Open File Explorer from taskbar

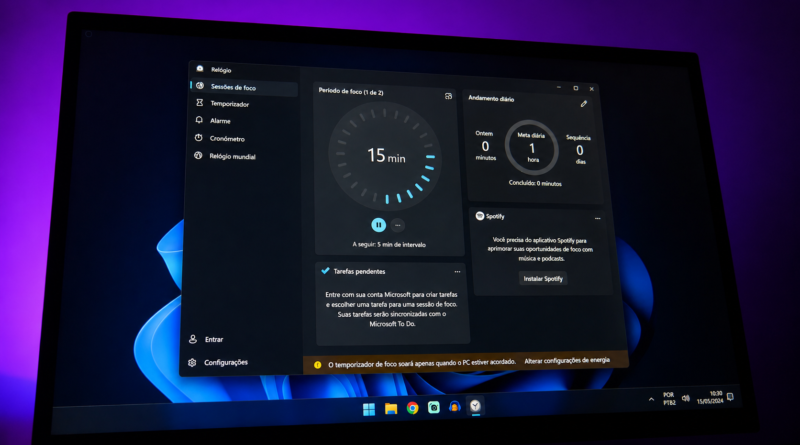click(391, 408)
